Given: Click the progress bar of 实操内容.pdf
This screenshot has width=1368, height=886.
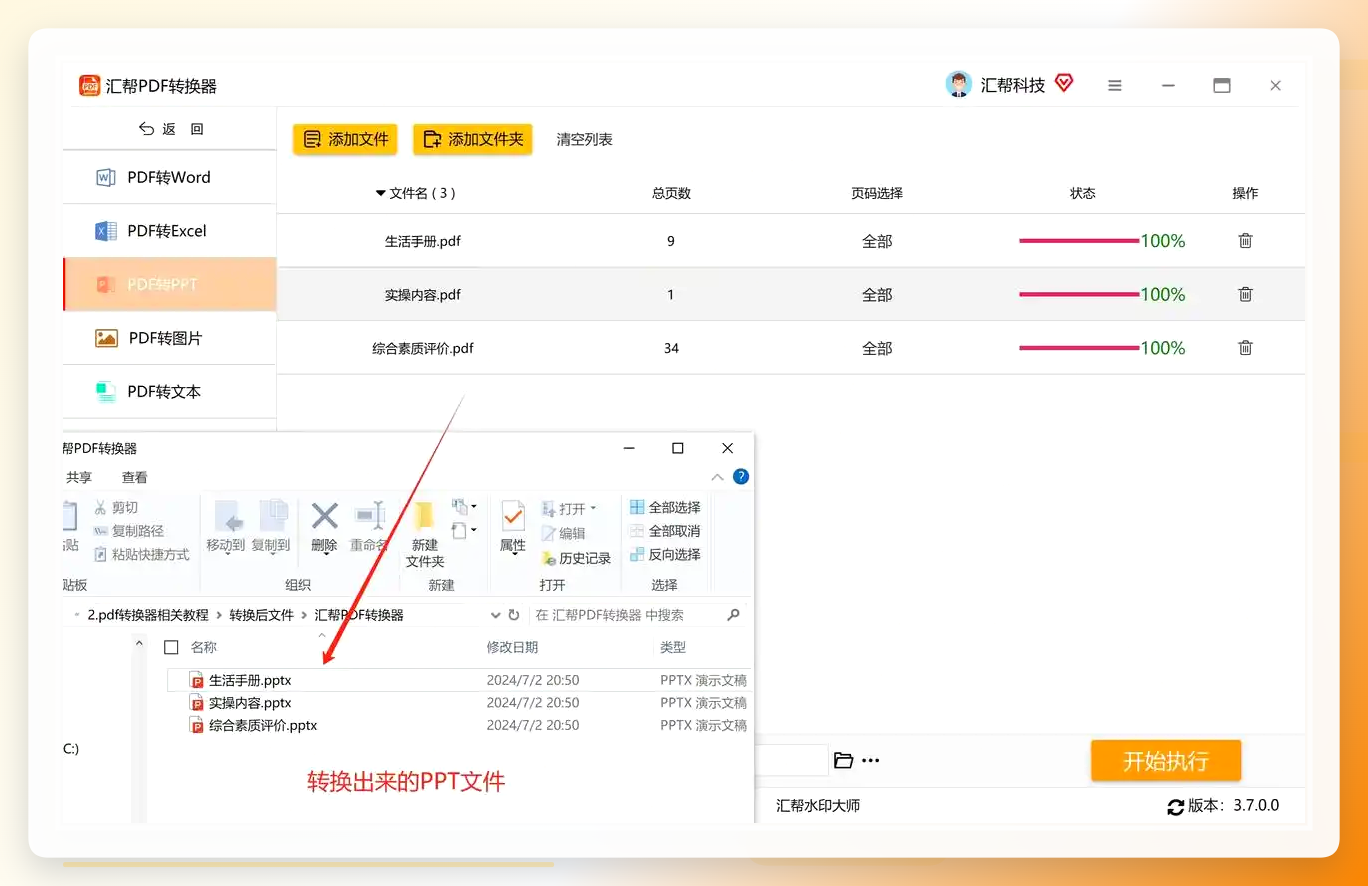Looking at the screenshot, I should pos(1079,294).
